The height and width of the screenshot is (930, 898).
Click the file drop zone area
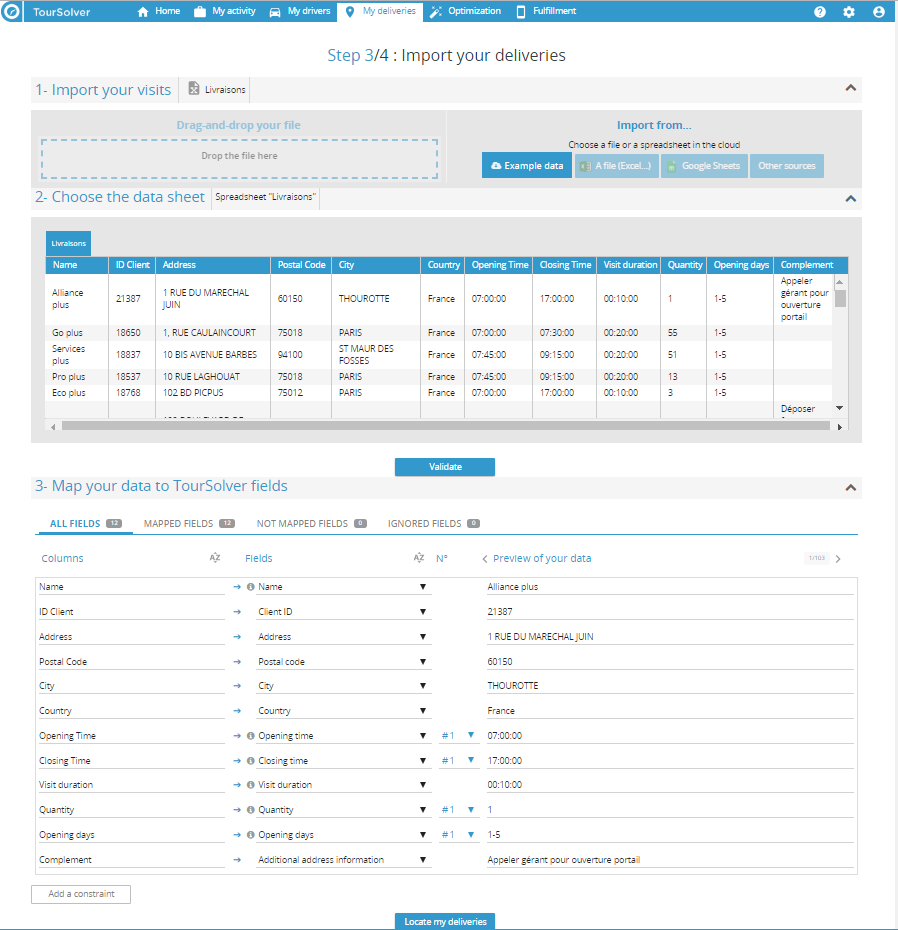coord(239,158)
